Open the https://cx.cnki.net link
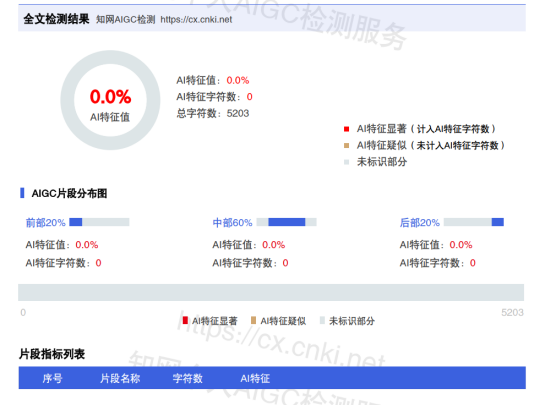Screen dimensions: 545x406 (196, 19)
